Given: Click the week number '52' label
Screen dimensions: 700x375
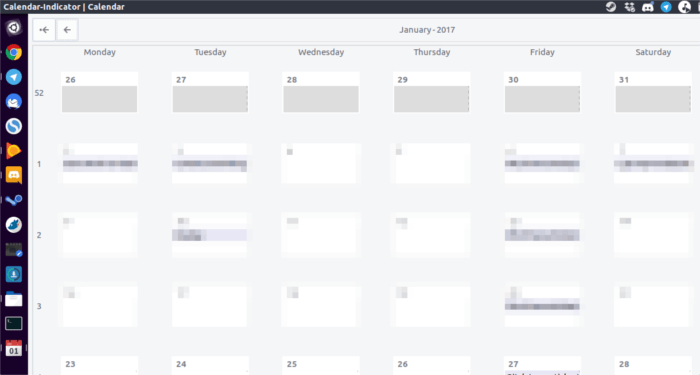Looking at the screenshot, I should tap(39, 93).
